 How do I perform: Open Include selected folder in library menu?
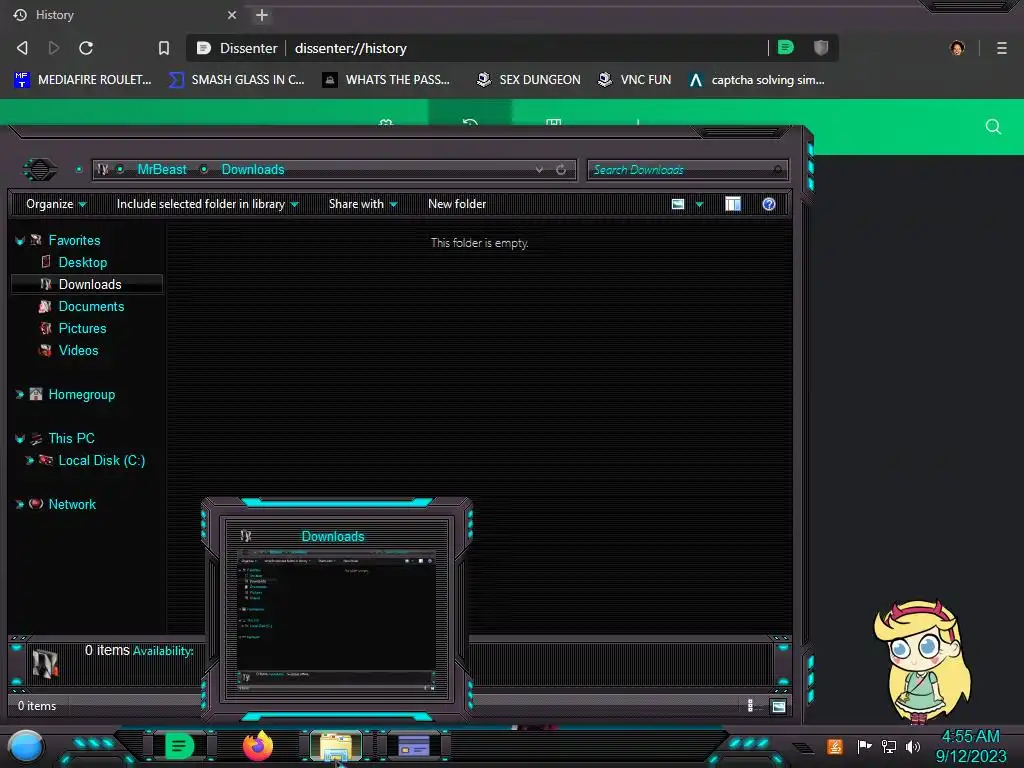207,204
